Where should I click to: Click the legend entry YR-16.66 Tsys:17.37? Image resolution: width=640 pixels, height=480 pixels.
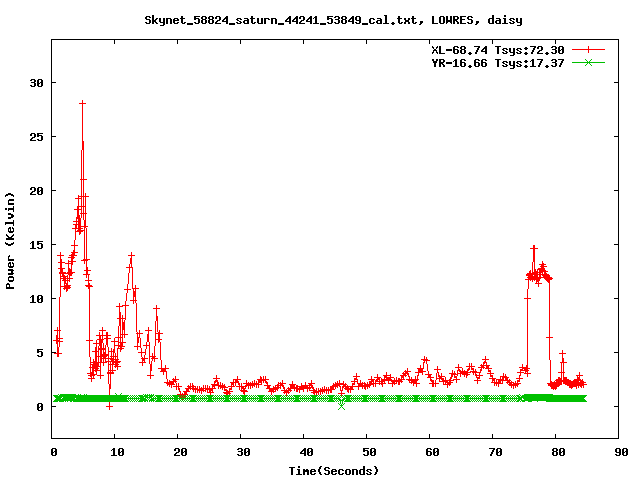[x=498, y=63]
